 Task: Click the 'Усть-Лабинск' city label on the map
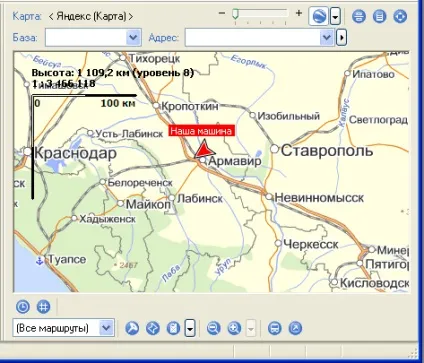pos(129,134)
